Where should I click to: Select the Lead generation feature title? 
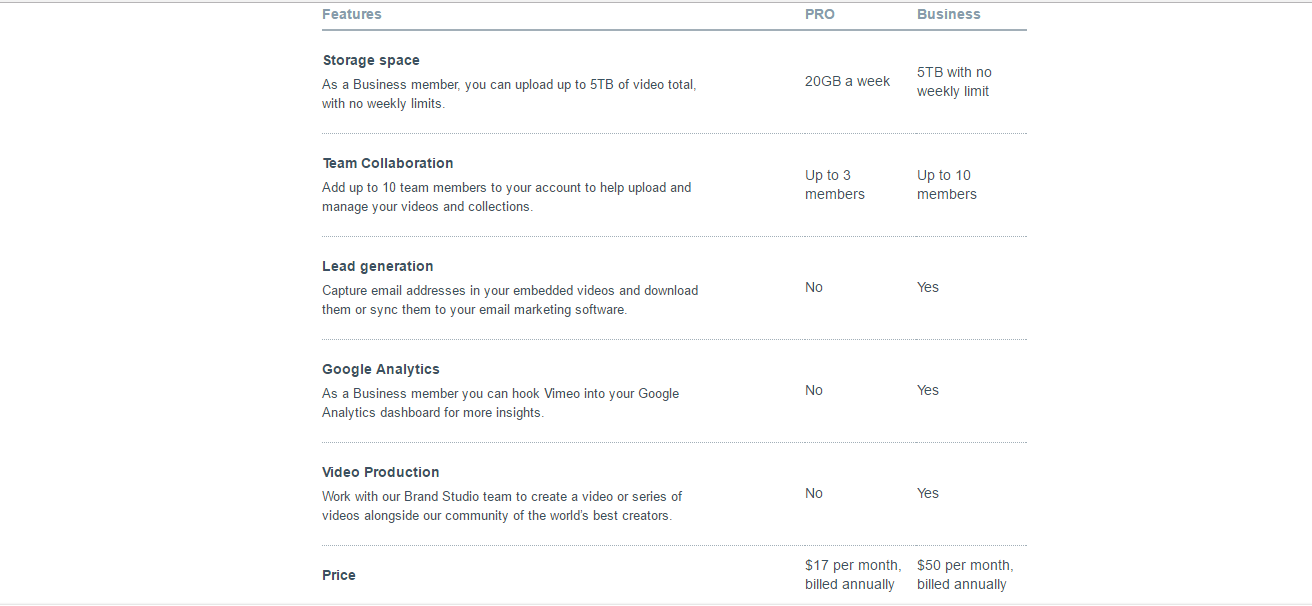point(377,266)
